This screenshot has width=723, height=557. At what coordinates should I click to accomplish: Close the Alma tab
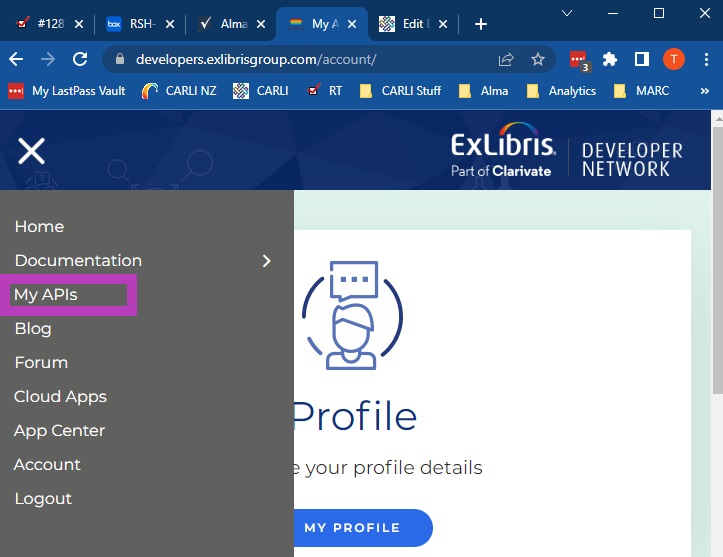click(261, 24)
